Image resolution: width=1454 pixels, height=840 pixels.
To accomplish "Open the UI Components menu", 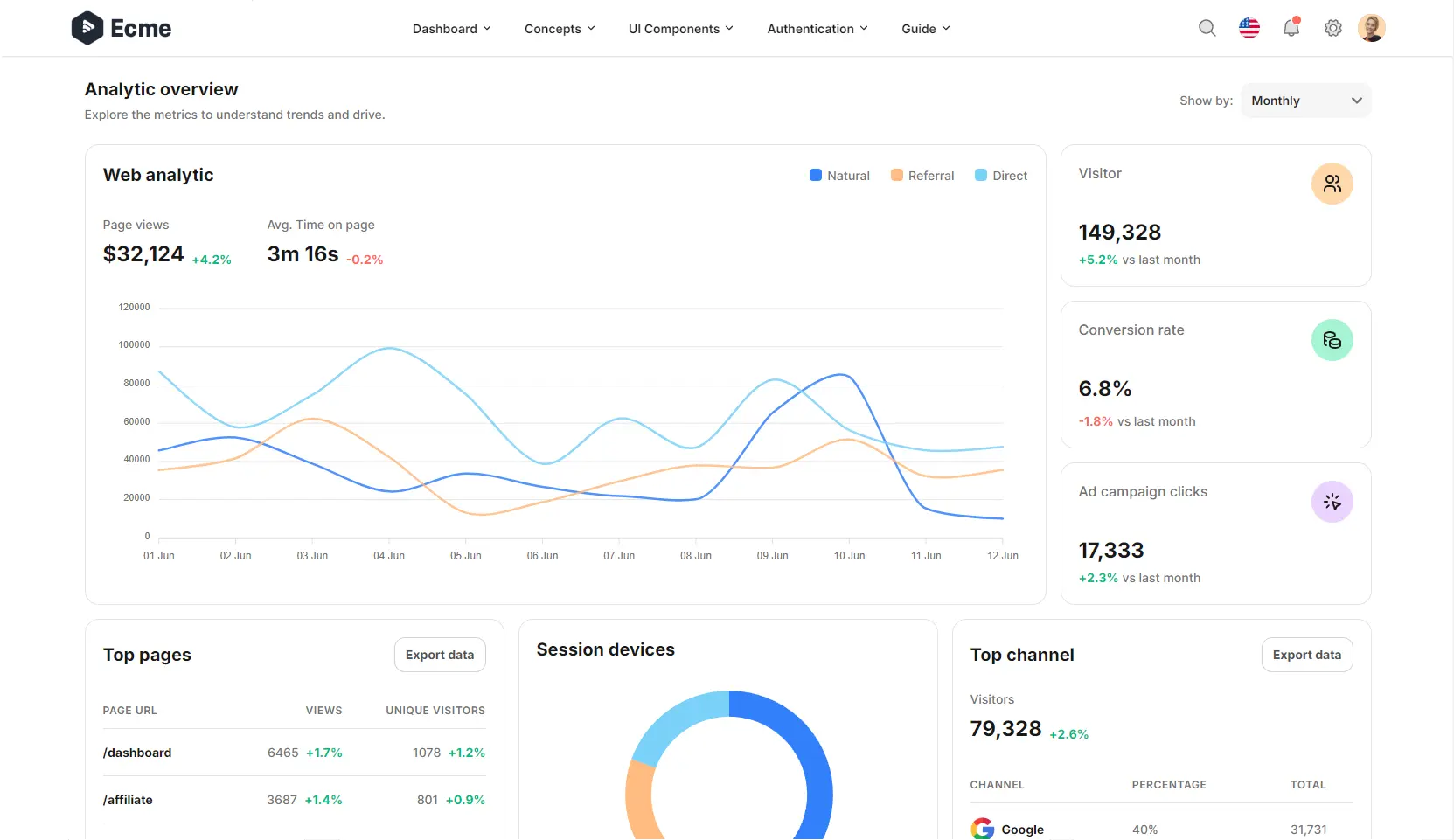I will click(x=680, y=28).
